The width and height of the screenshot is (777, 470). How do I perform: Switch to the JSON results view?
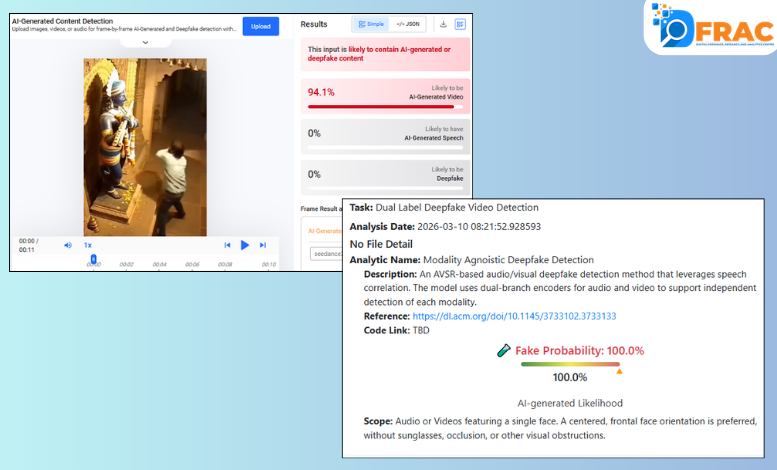407,23
